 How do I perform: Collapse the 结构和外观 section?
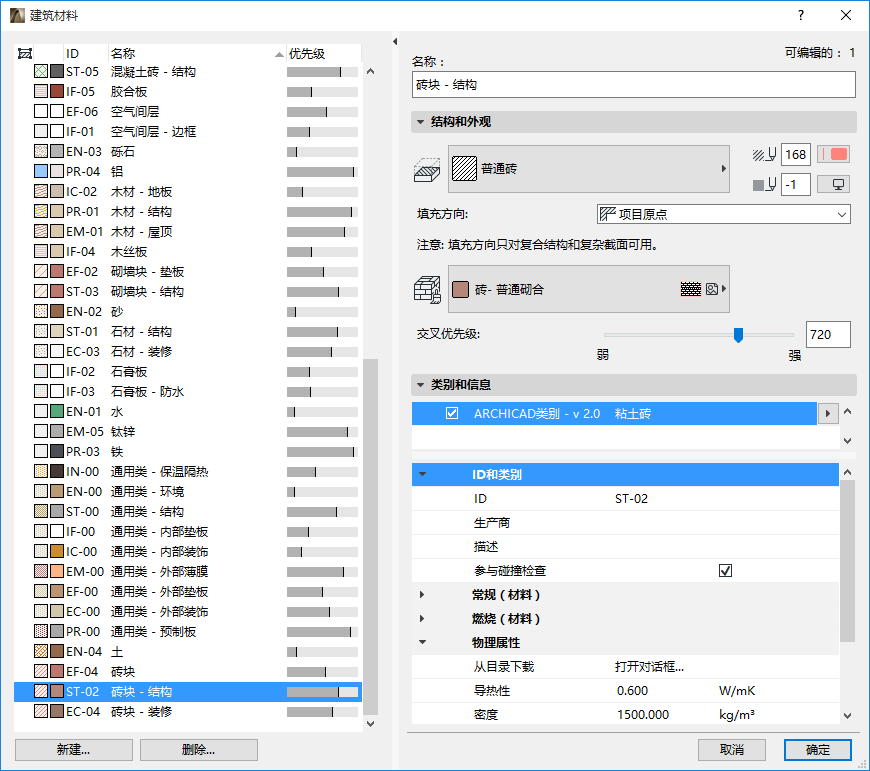point(421,122)
